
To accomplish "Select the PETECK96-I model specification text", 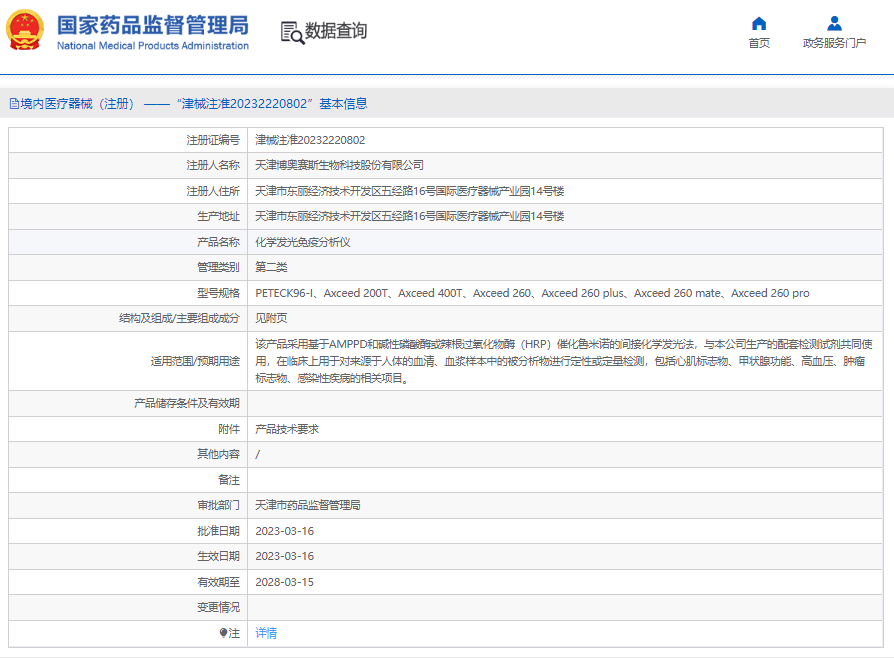I will (x=532, y=293).
